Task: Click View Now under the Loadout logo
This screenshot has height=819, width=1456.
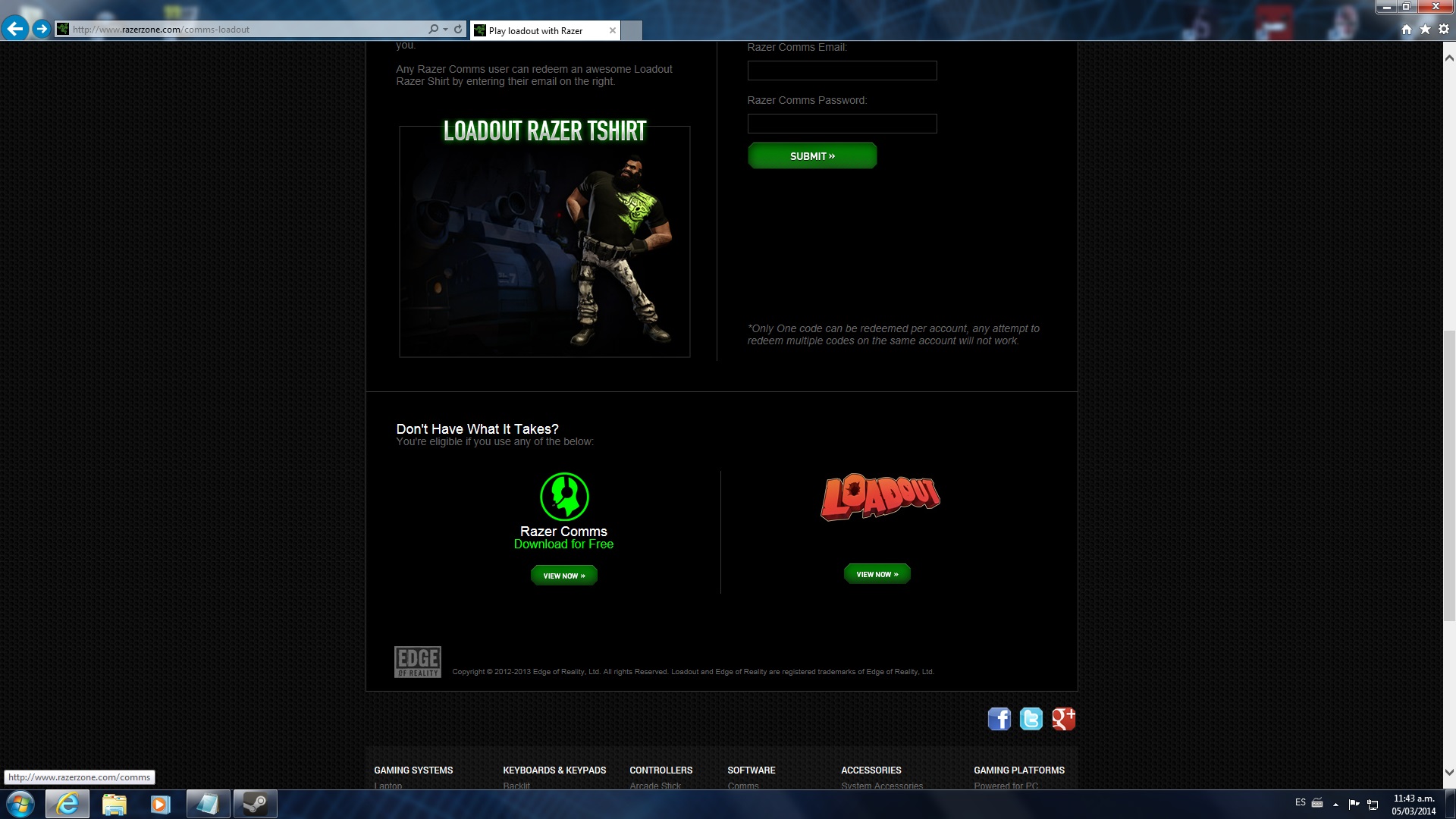Action: pyautogui.click(x=877, y=574)
